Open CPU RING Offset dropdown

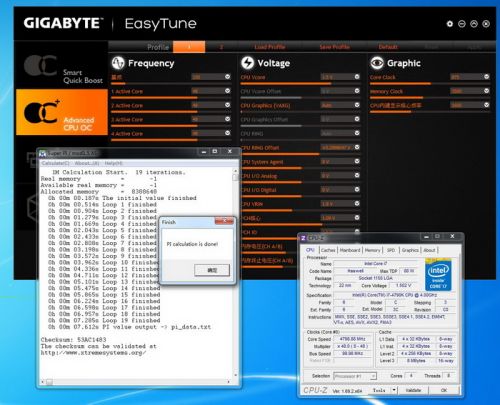tap(357, 147)
